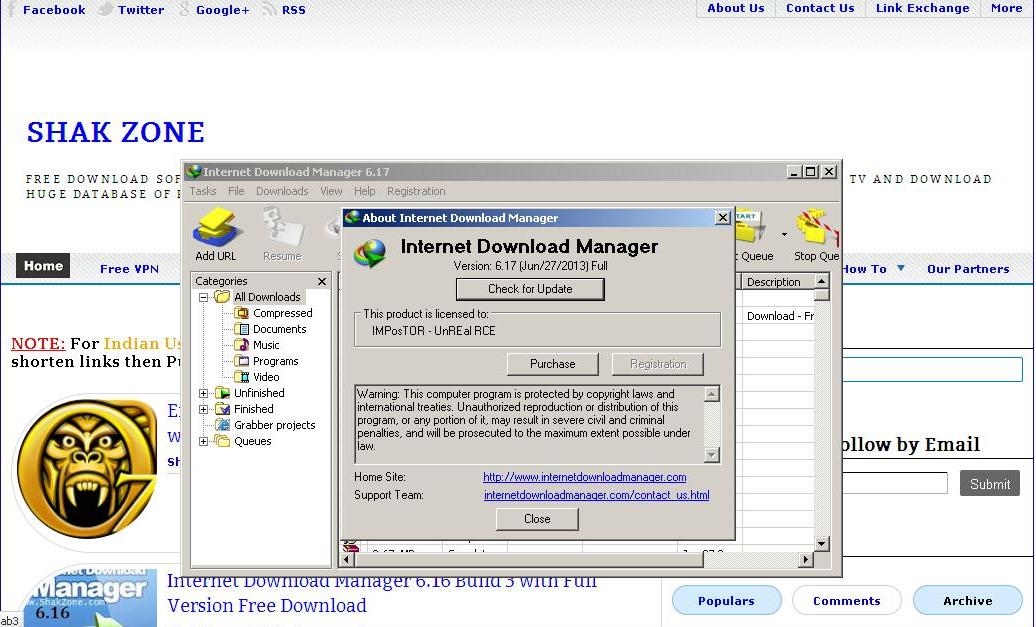Screen dimensions: 1036x627
Task: Open the Our Partners navigation link
Action: [x=968, y=269]
